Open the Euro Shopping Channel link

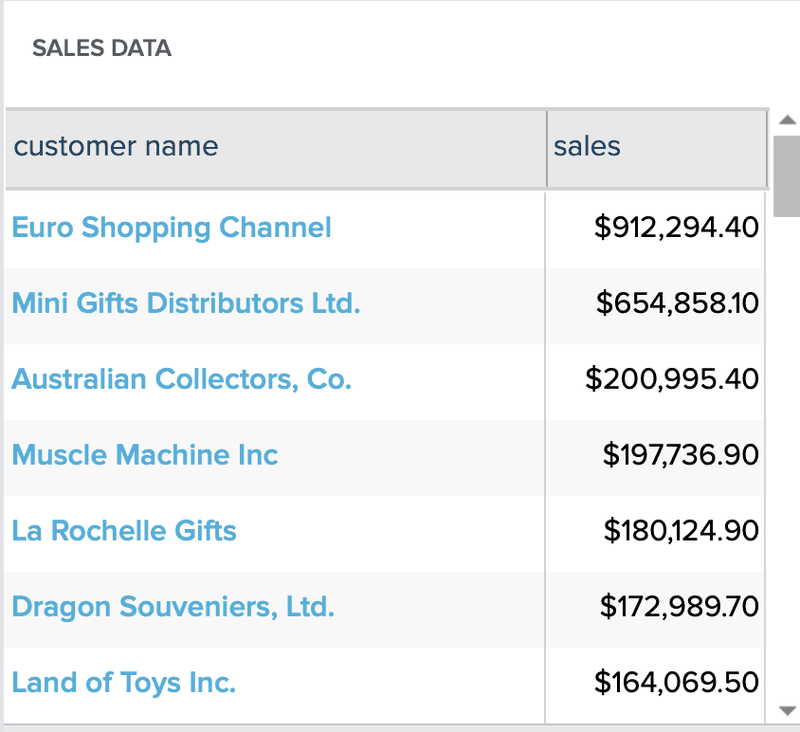coord(171,228)
